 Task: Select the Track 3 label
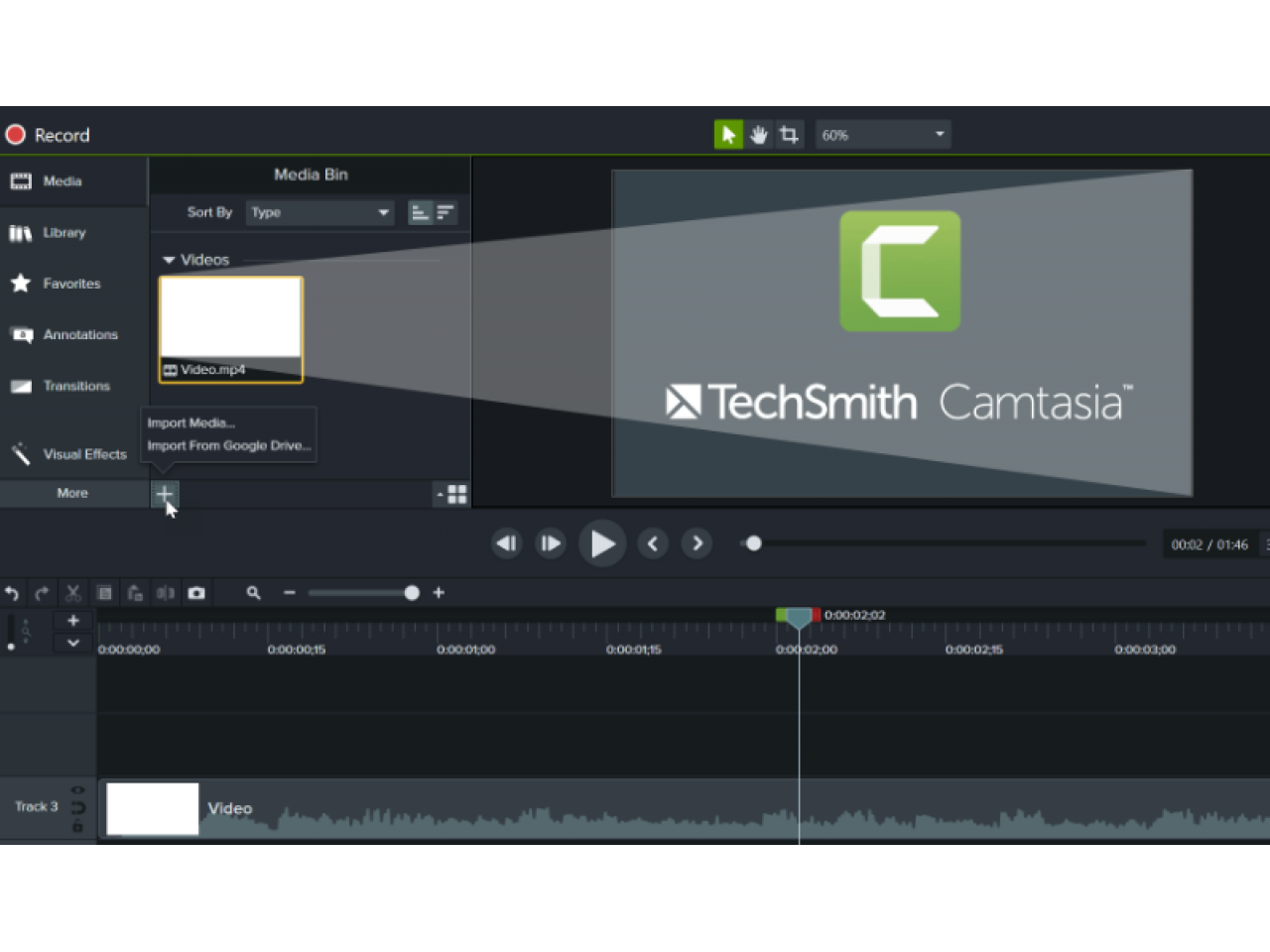pos(37,807)
